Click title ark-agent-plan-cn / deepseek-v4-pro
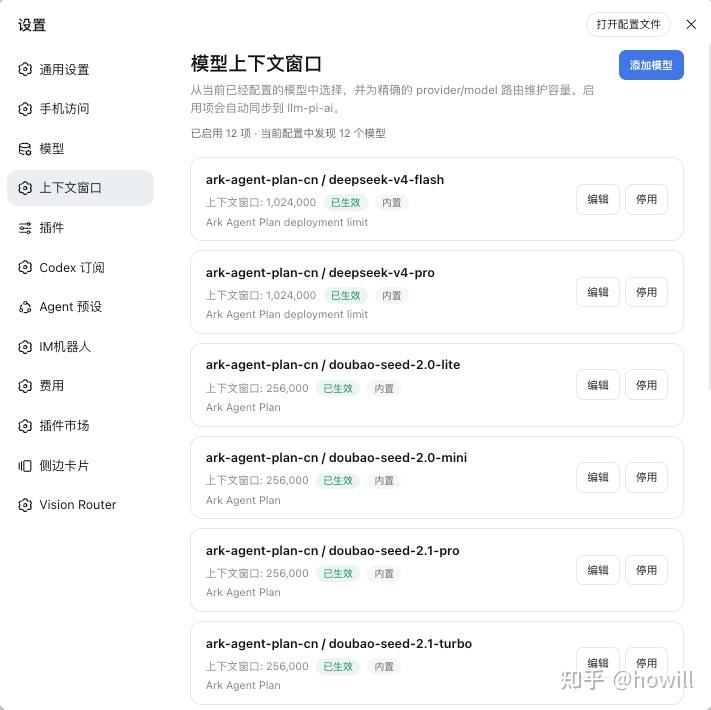The image size is (711, 710). (320, 272)
